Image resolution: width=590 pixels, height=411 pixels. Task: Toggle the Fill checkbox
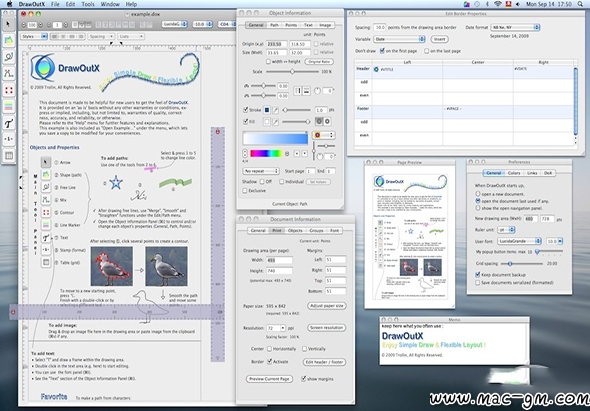[x=246, y=122]
